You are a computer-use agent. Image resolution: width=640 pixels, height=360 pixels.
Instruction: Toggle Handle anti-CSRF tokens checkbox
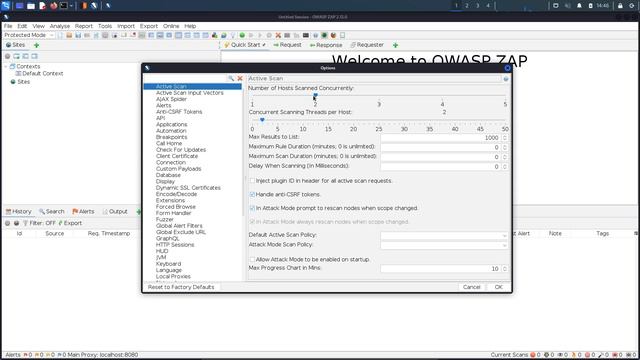tap(252, 194)
